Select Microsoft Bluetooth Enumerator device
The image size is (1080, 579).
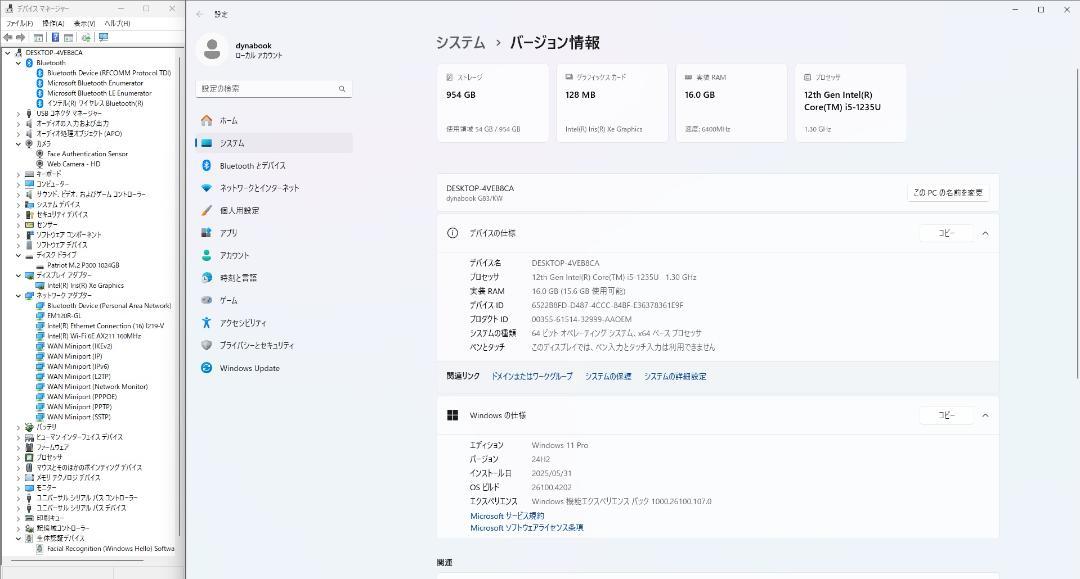point(95,83)
